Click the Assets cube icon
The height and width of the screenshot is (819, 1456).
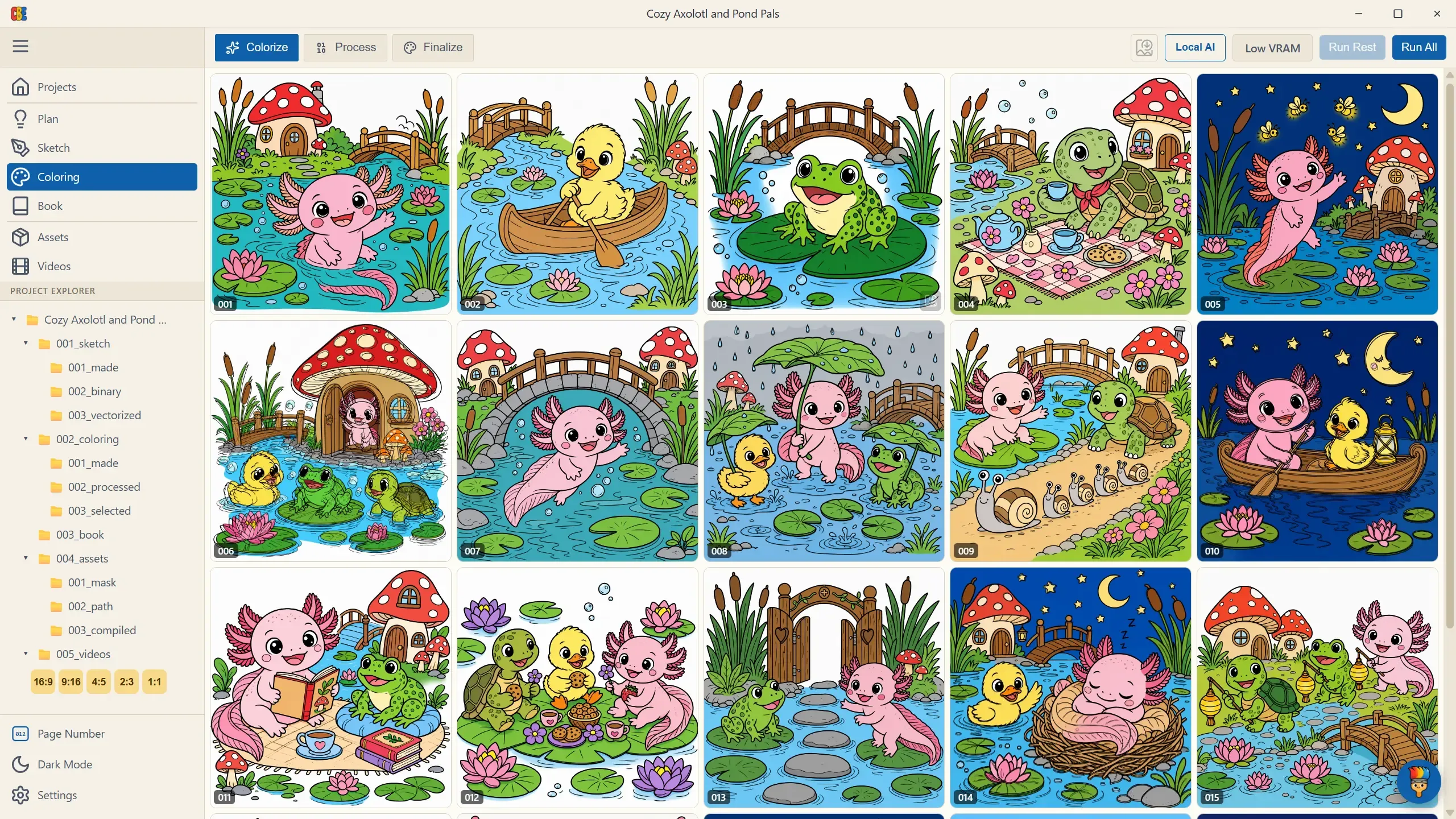point(20,237)
